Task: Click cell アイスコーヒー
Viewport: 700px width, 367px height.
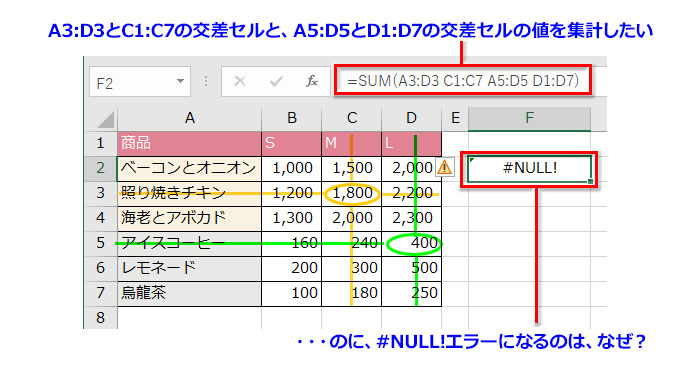Action: point(189,243)
